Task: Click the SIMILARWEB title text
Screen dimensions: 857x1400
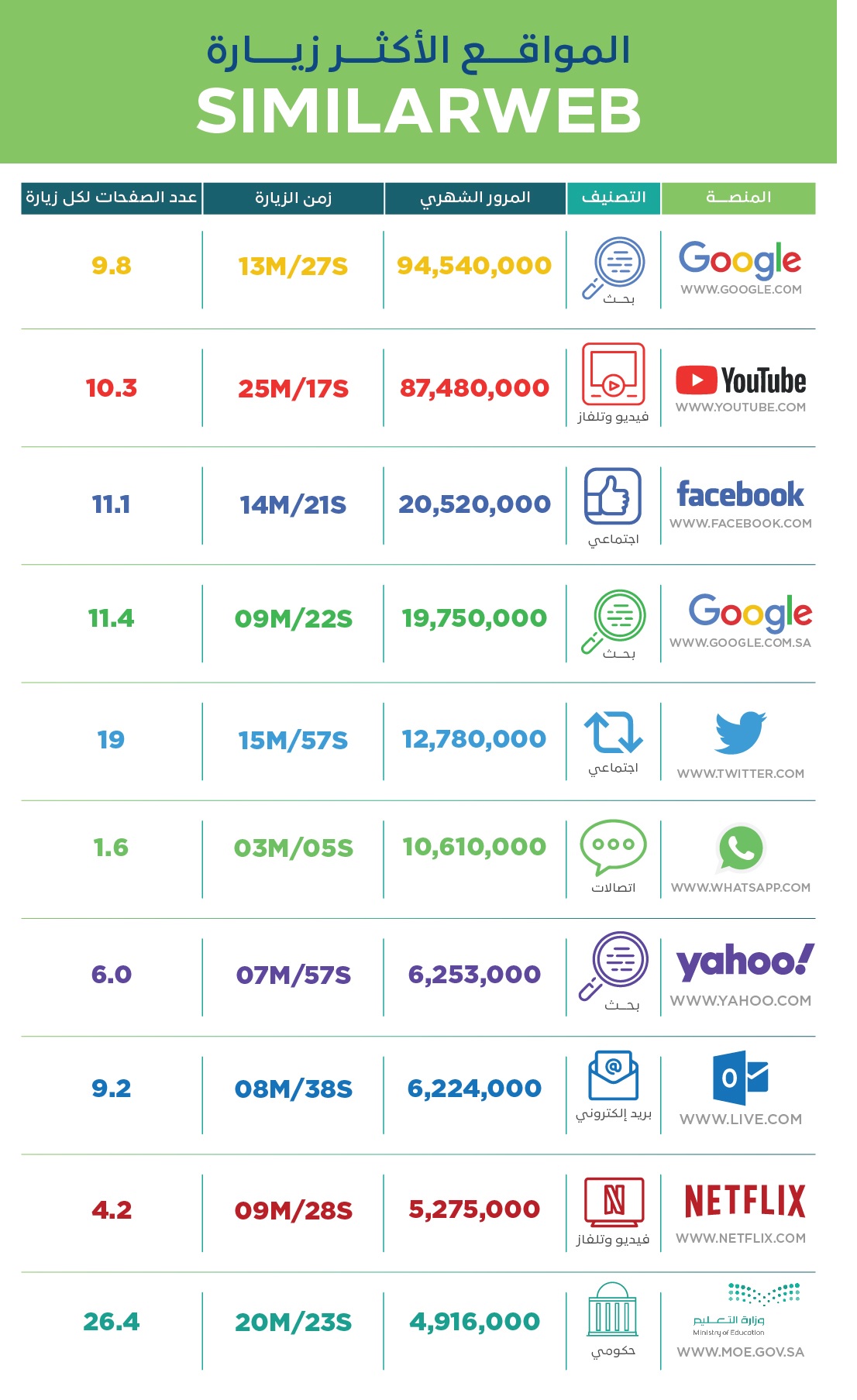Action: [418, 111]
